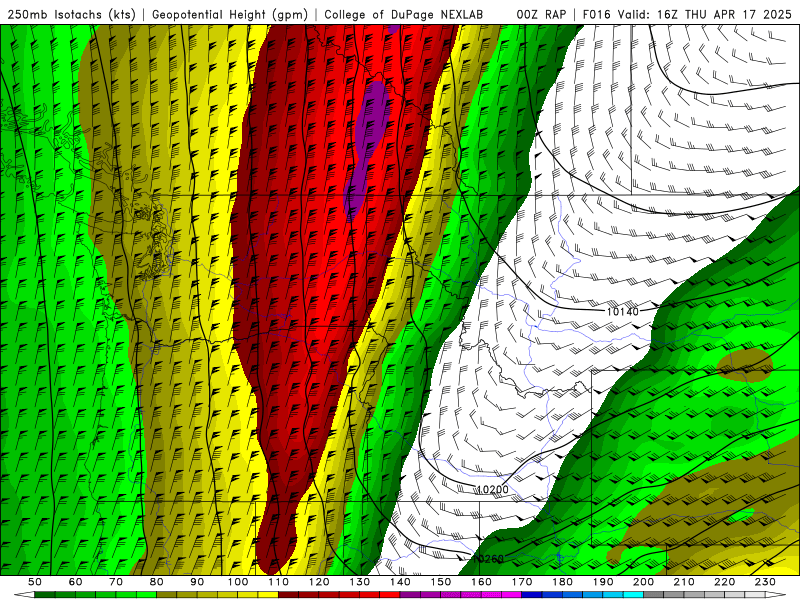Click the dark gray swatch just after 200
The width and height of the screenshot is (800, 600).
click(654, 594)
